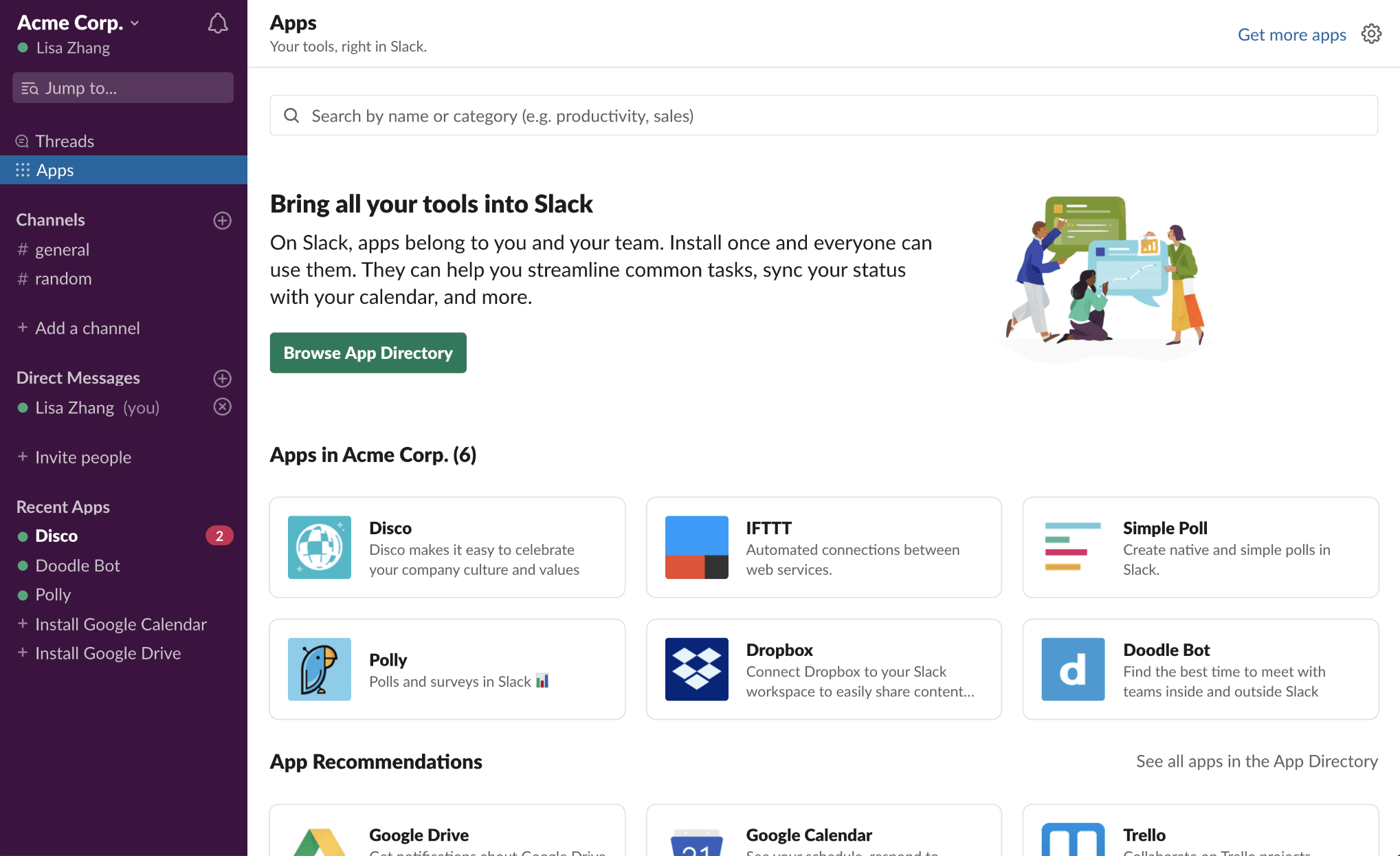The image size is (1400, 856).
Task: Click the Polly app icon
Action: click(x=319, y=669)
